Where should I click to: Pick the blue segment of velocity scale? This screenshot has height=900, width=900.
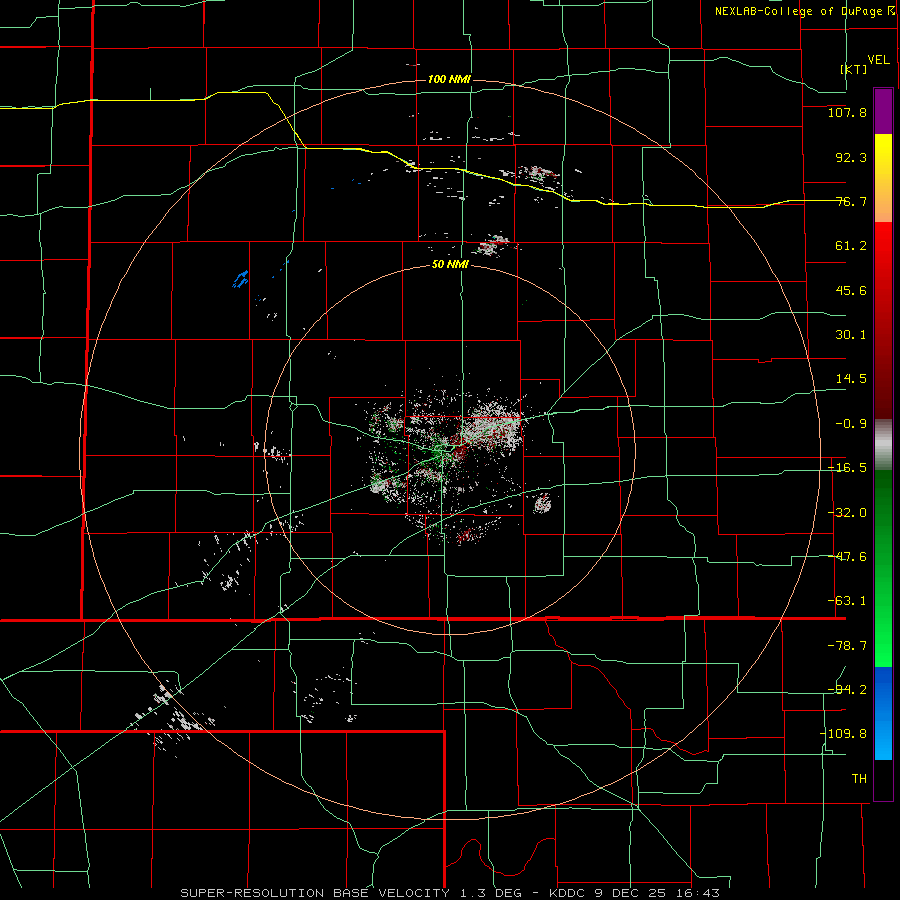pos(883,713)
